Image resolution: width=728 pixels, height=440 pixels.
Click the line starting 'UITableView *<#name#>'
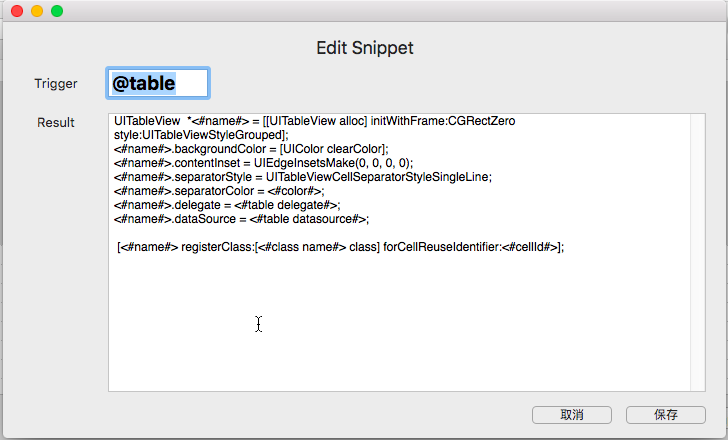pyautogui.click(x=314, y=121)
